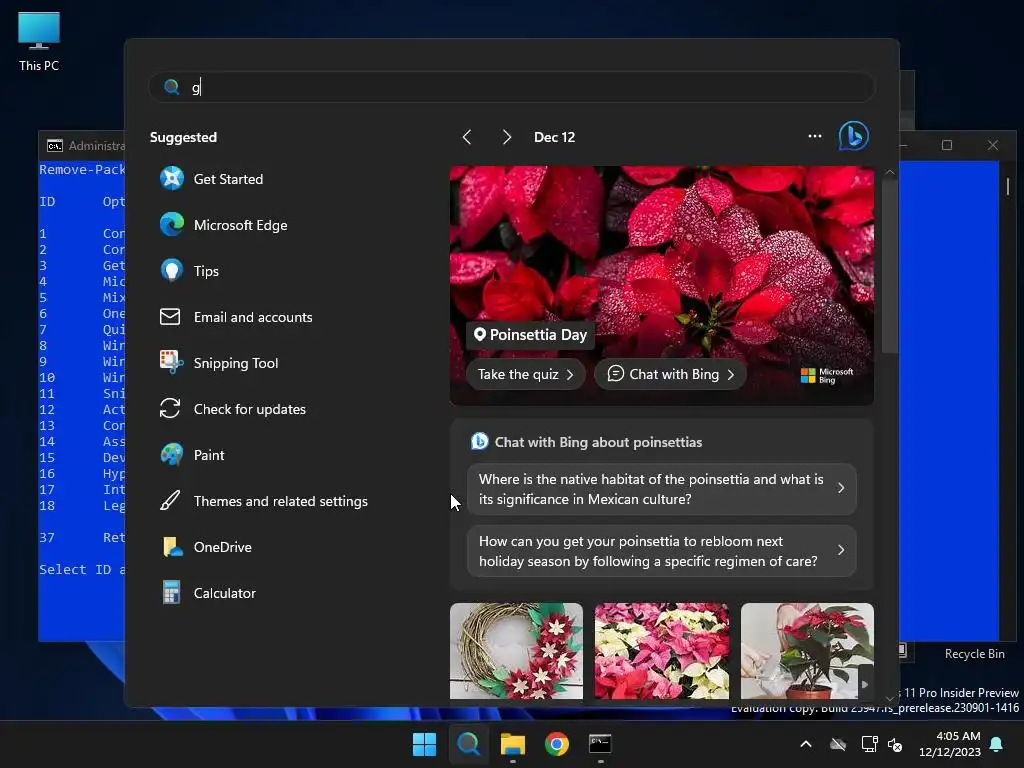1024x768 pixels.
Task: Open Chat with Bing about poinsettias heading
Action: [x=598, y=442]
